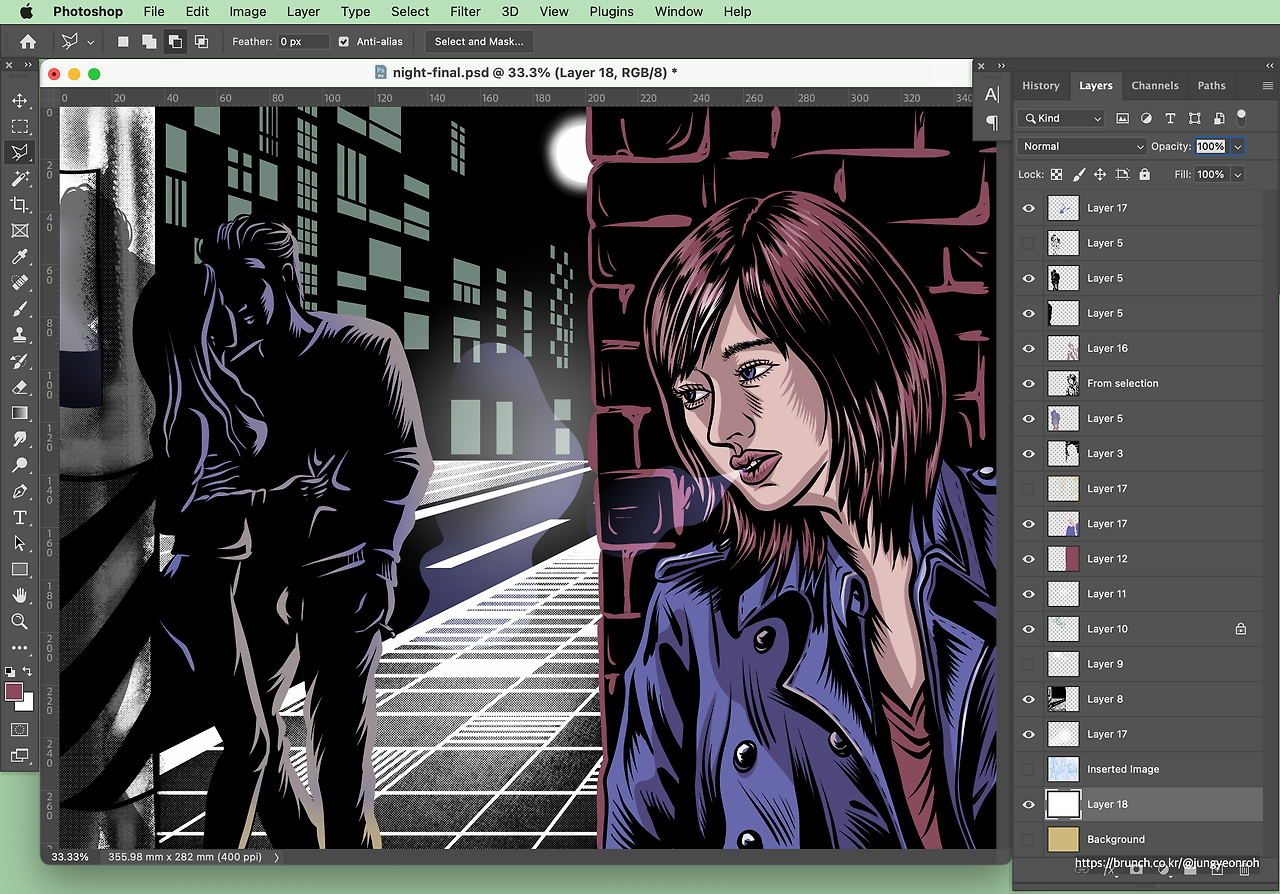Click the Select and Mask button
The width and height of the screenshot is (1280, 894).
478,42
